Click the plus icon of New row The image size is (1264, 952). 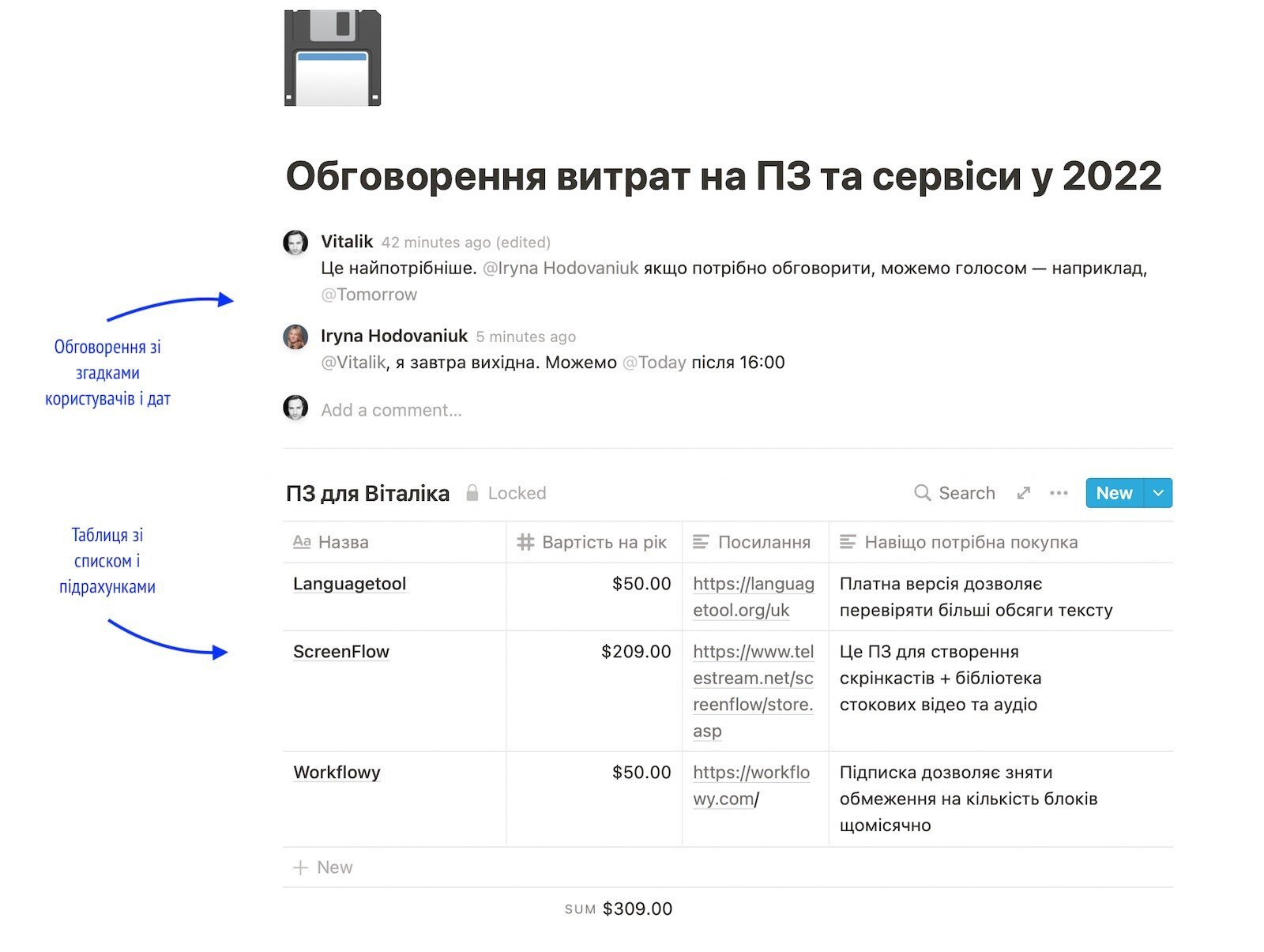click(x=300, y=867)
